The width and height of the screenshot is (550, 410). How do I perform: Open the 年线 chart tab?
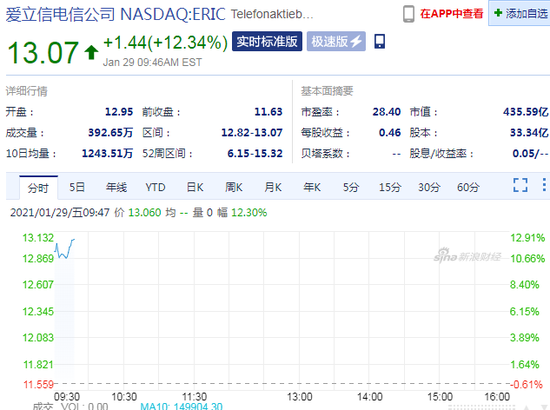tap(116, 187)
